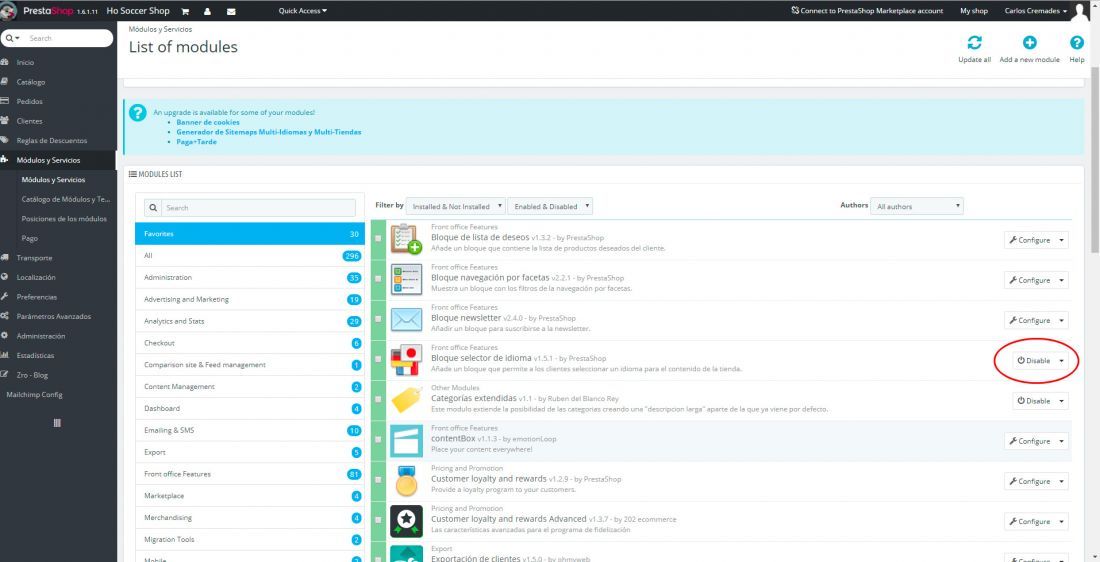Open the Carlos Cremades account dropdown

point(1035,11)
